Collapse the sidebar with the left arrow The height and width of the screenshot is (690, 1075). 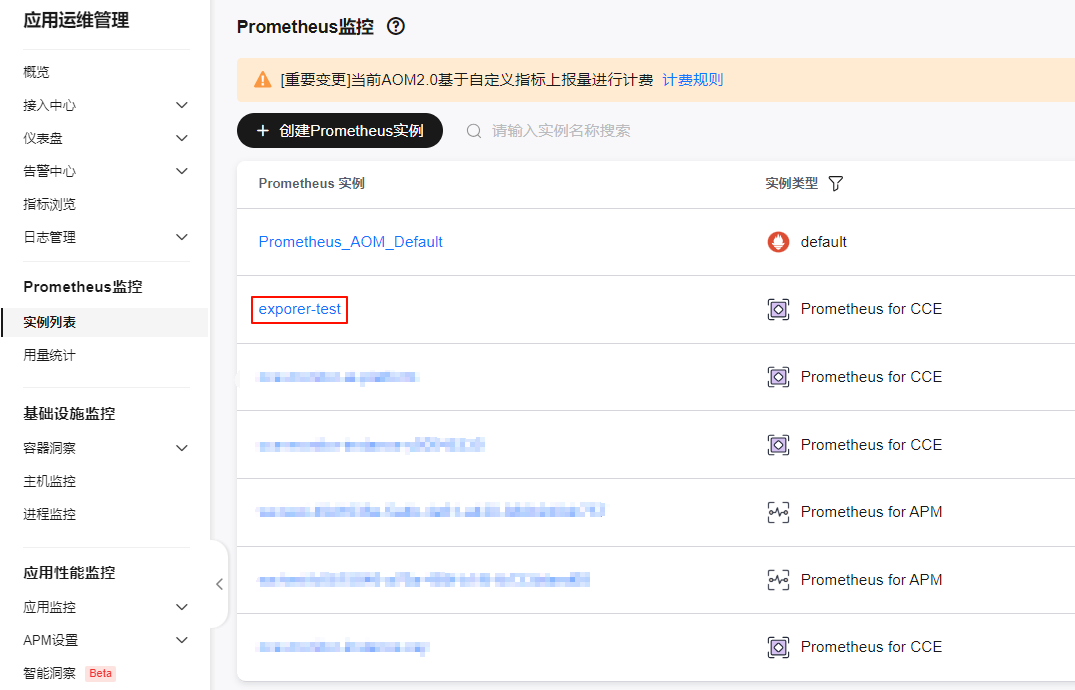[219, 584]
